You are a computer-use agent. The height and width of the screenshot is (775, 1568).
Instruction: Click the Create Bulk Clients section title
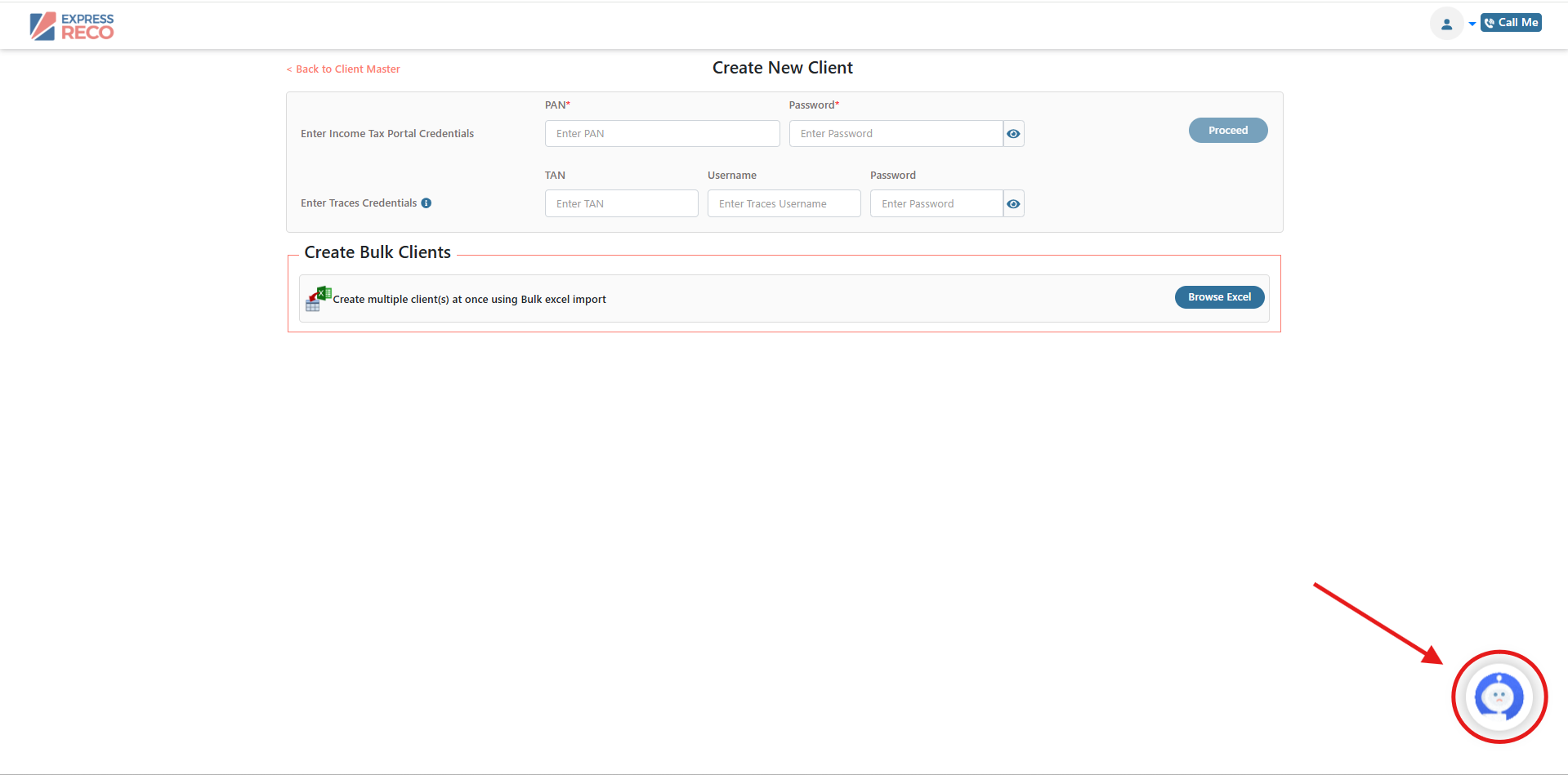click(x=377, y=252)
